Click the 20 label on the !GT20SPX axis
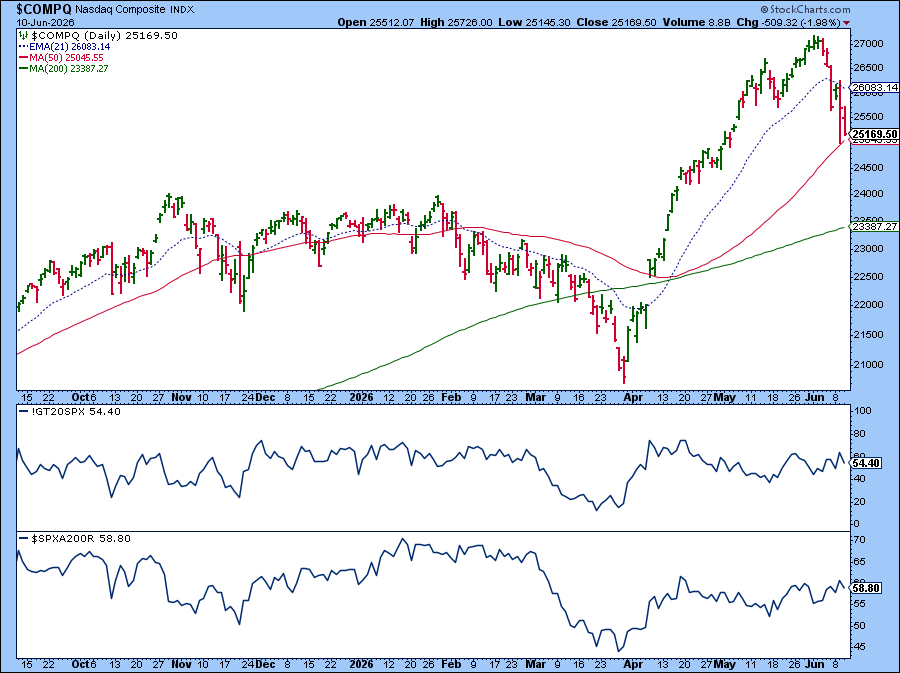Viewport: 900px width, 673px height. (x=861, y=501)
